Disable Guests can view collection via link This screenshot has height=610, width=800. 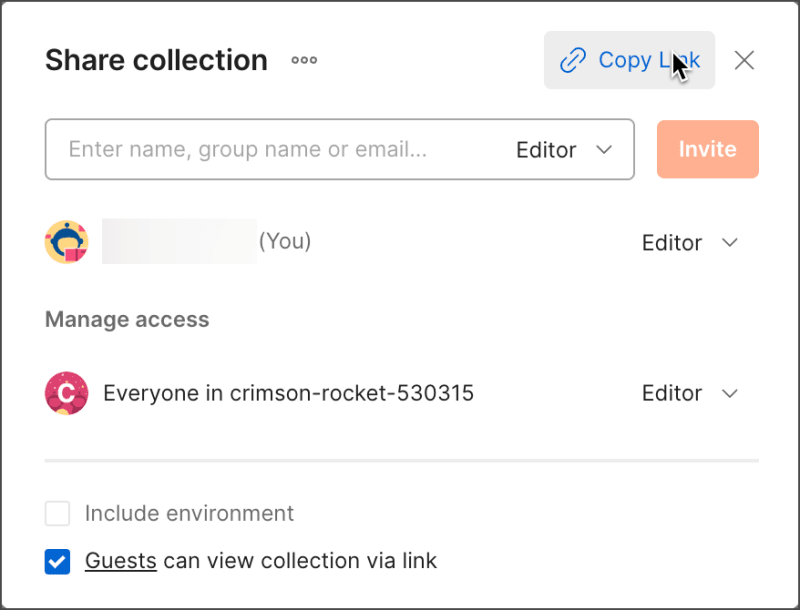click(57, 561)
